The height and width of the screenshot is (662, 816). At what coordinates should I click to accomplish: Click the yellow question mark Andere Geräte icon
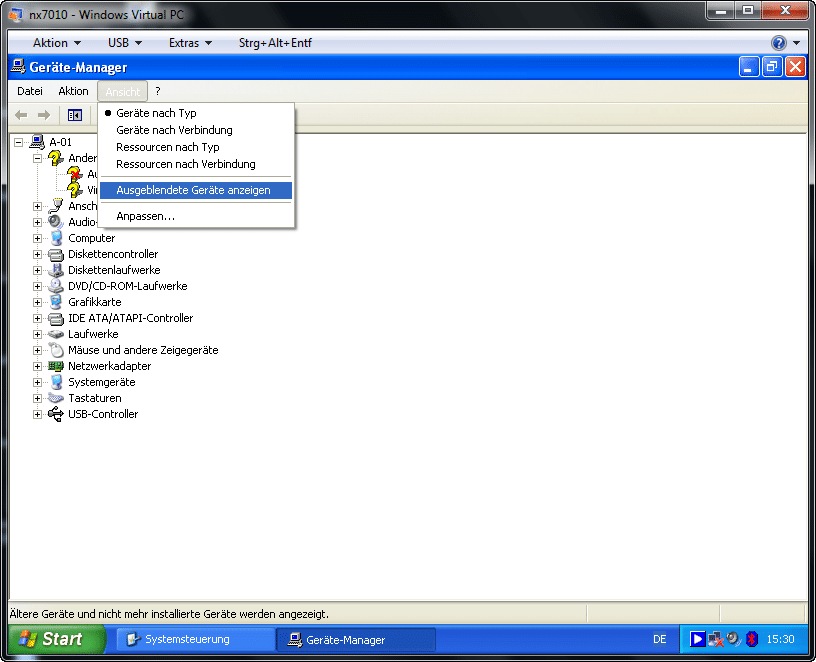tap(56, 158)
